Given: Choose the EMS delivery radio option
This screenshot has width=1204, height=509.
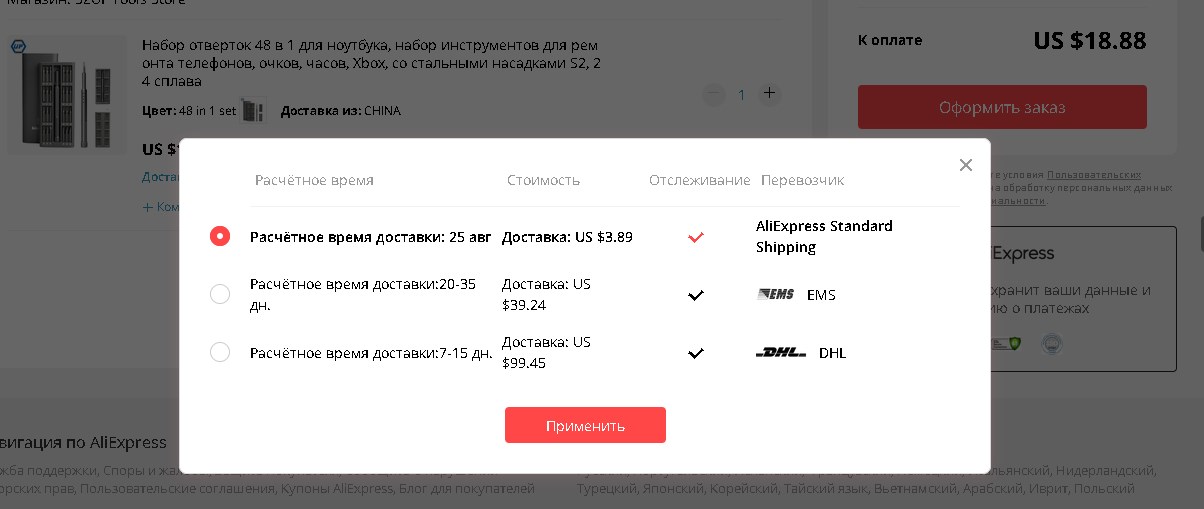Looking at the screenshot, I should click(x=220, y=294).
